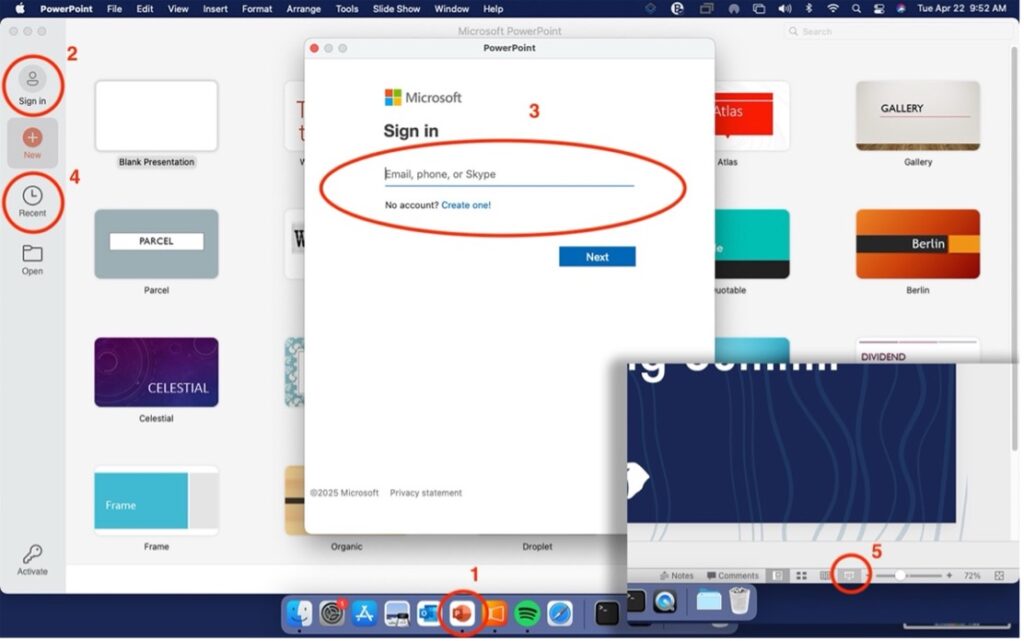The width and height of the screenshot is (1024, 641).
Task: Open the Privacy statement link
Action: tap(426, 493)
